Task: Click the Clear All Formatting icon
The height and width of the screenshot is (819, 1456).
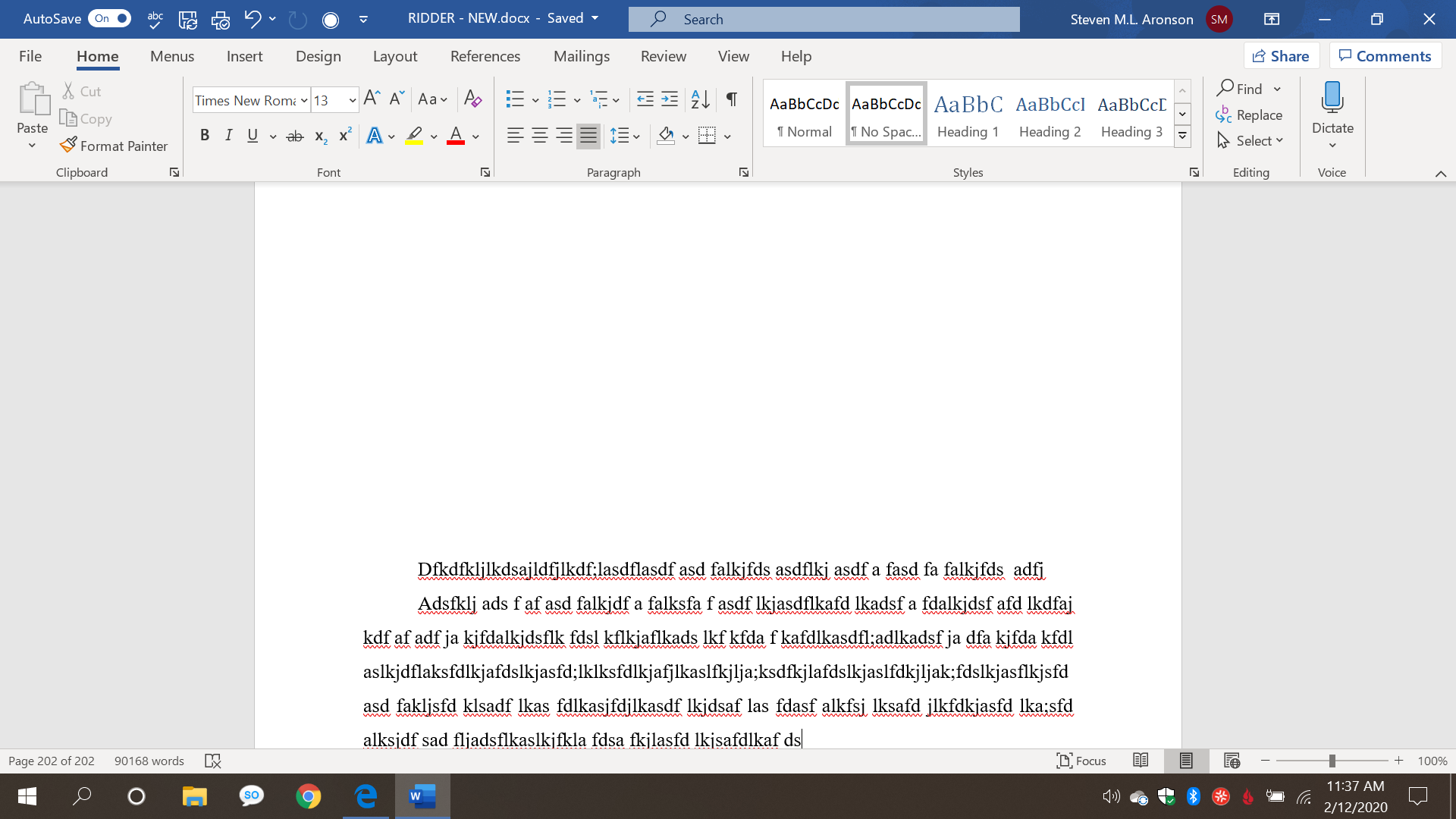Action: click(472, 99)
